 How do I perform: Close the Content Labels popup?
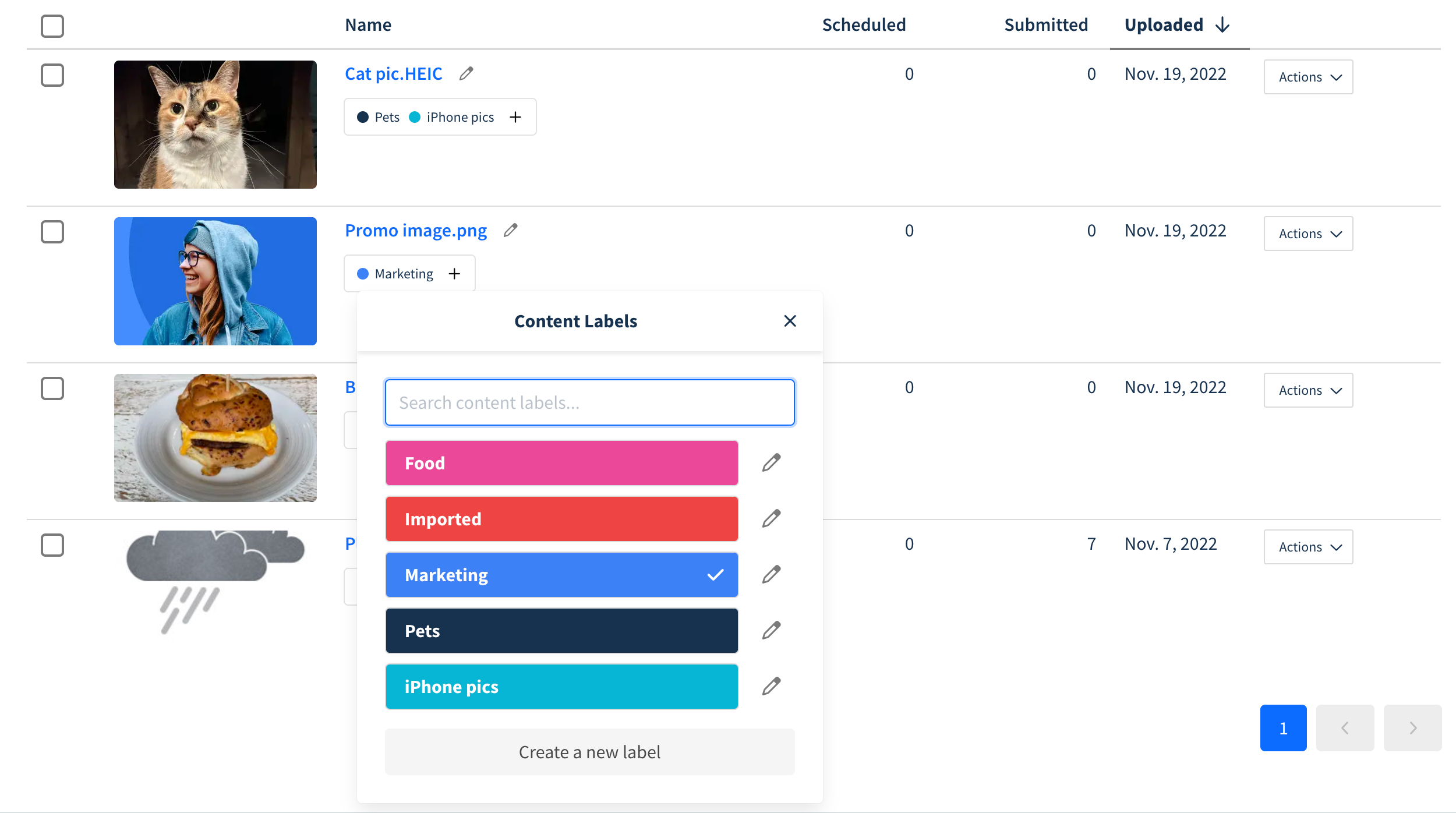(x=790, y=321)
